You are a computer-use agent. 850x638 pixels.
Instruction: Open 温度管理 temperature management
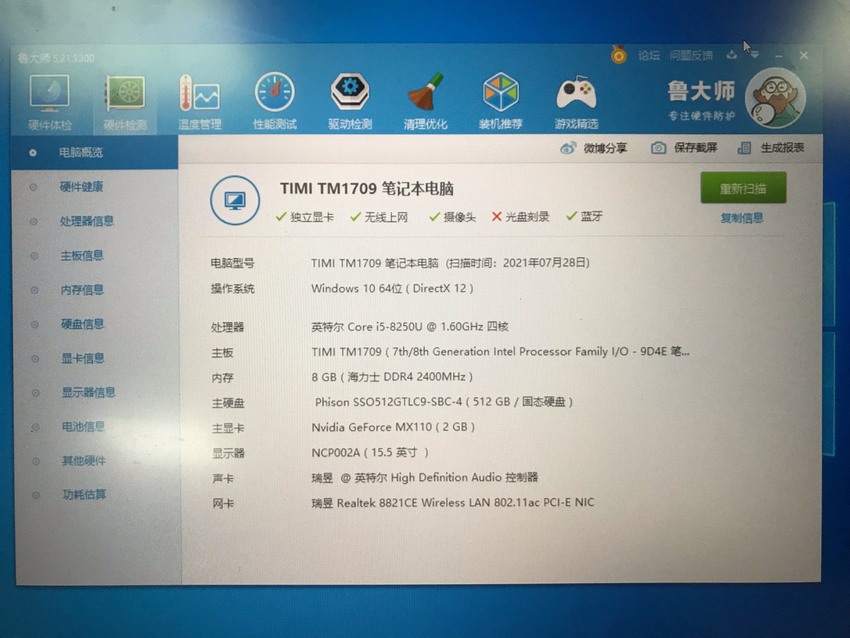tap(199, 102)
